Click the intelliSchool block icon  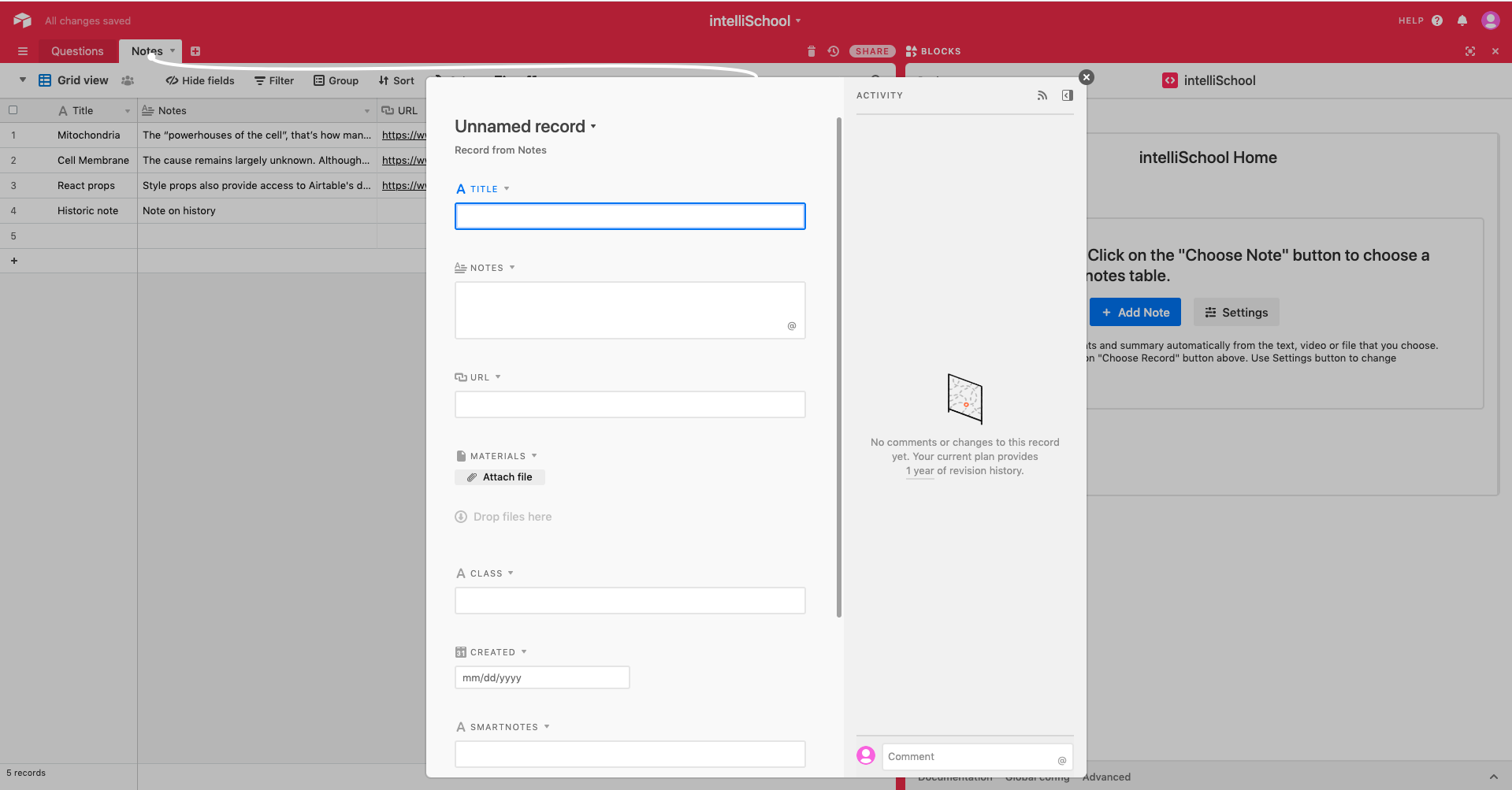(x=1170, y=80)
